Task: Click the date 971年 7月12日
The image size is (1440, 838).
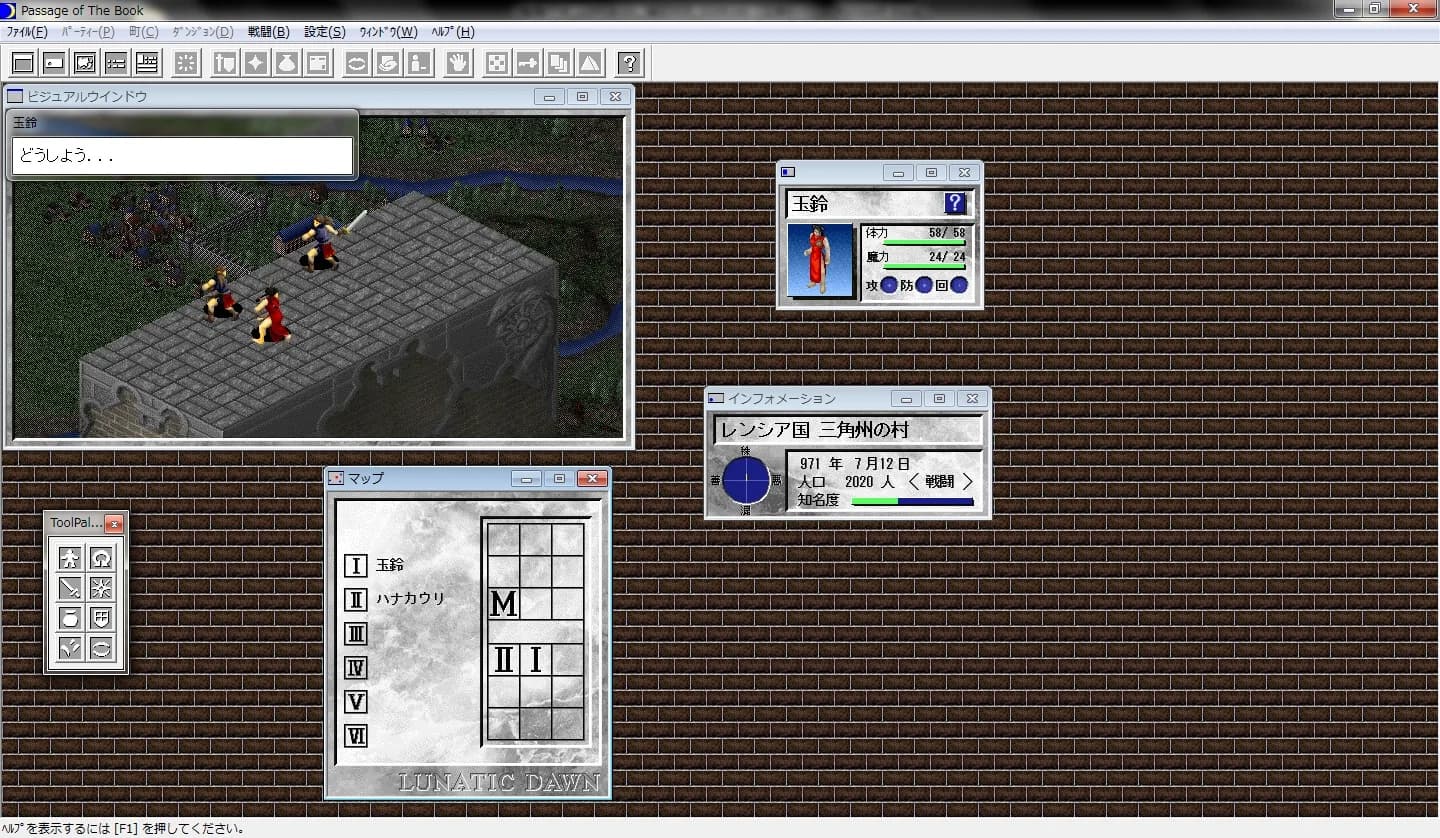Action: tap(855, 464)
